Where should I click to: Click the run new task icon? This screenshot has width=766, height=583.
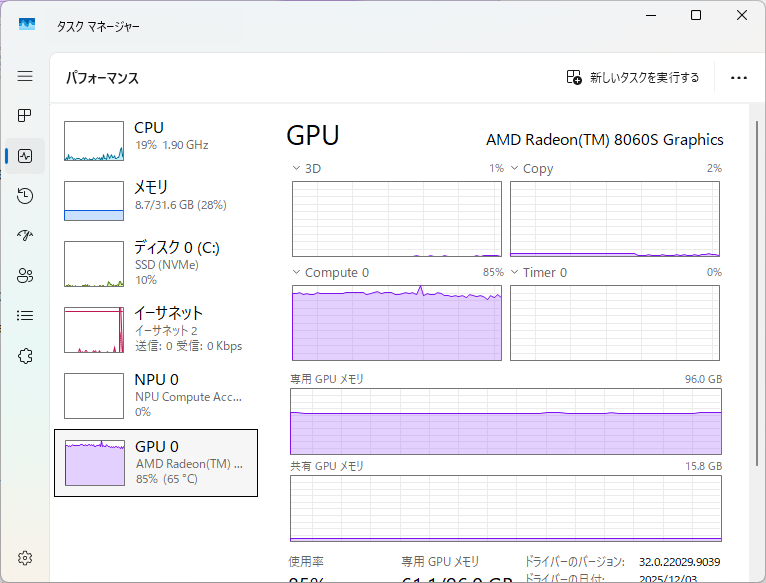[x=574, y=77]
